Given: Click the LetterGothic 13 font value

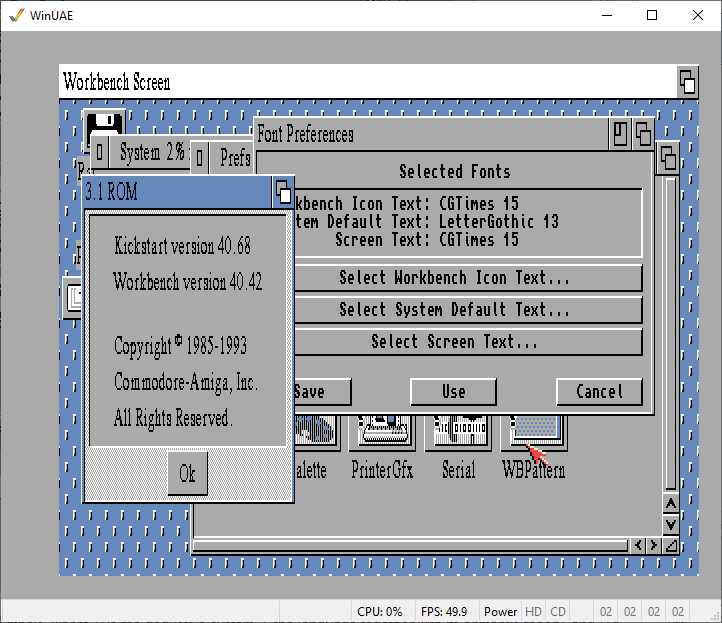Looking at the screenshot, I should [x=499, y=221].
